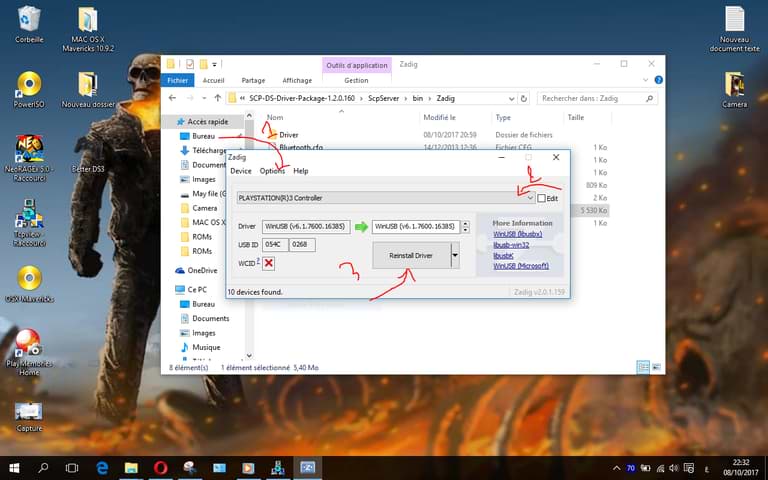Switch to the Accueil ribbon tab
This screenshot has height=480, width=768.
tap(213, 80)
